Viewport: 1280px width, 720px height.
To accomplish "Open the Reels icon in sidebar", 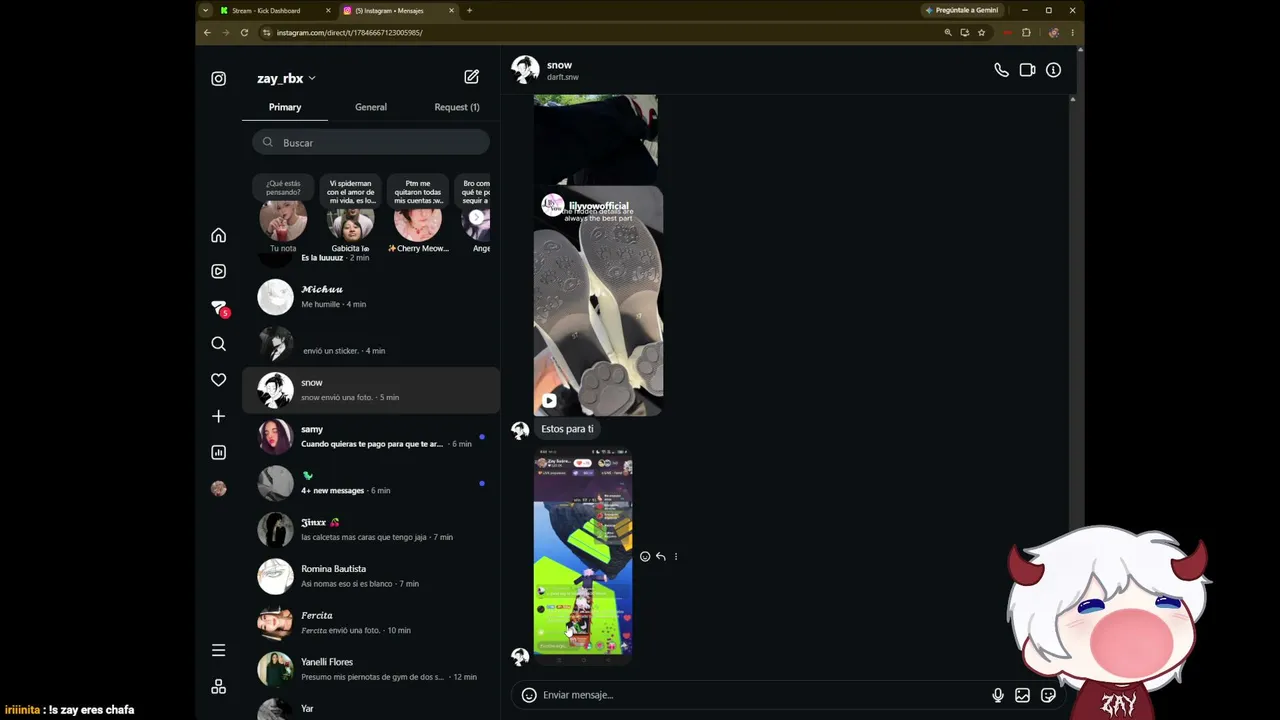I will [x=218, y=271].
